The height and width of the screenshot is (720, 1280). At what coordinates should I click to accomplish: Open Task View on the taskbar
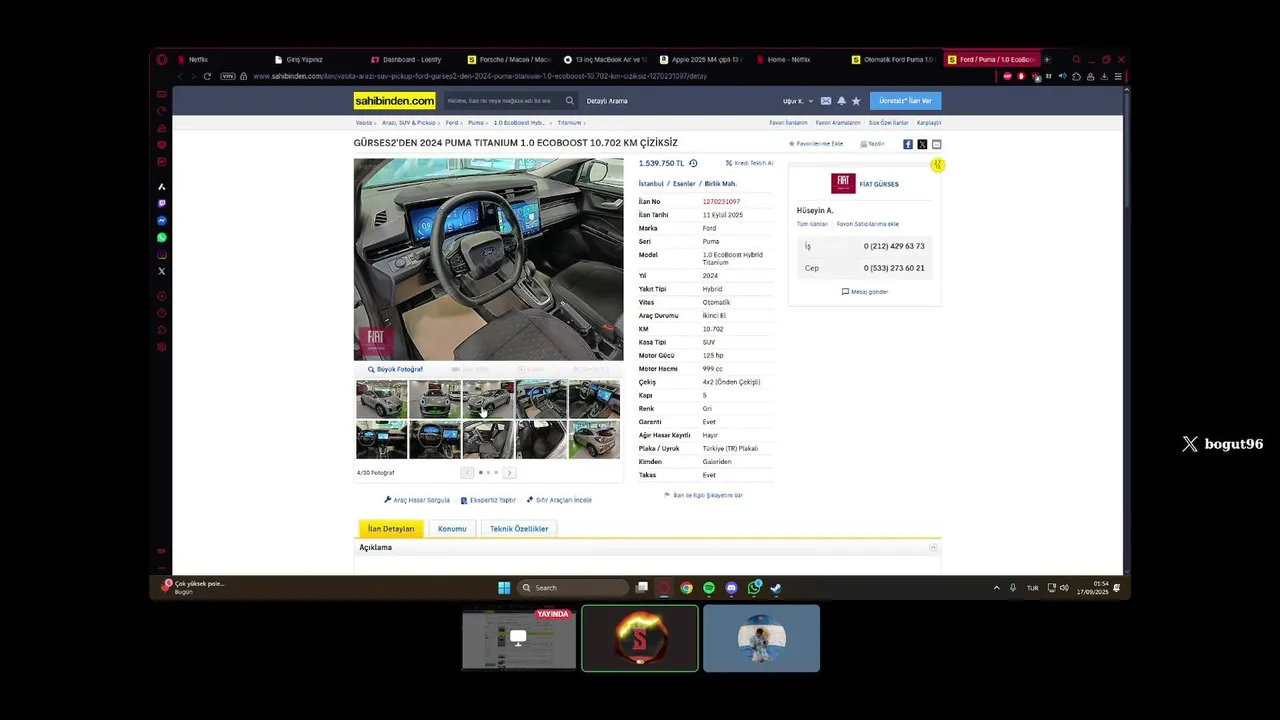click(642, 588)
